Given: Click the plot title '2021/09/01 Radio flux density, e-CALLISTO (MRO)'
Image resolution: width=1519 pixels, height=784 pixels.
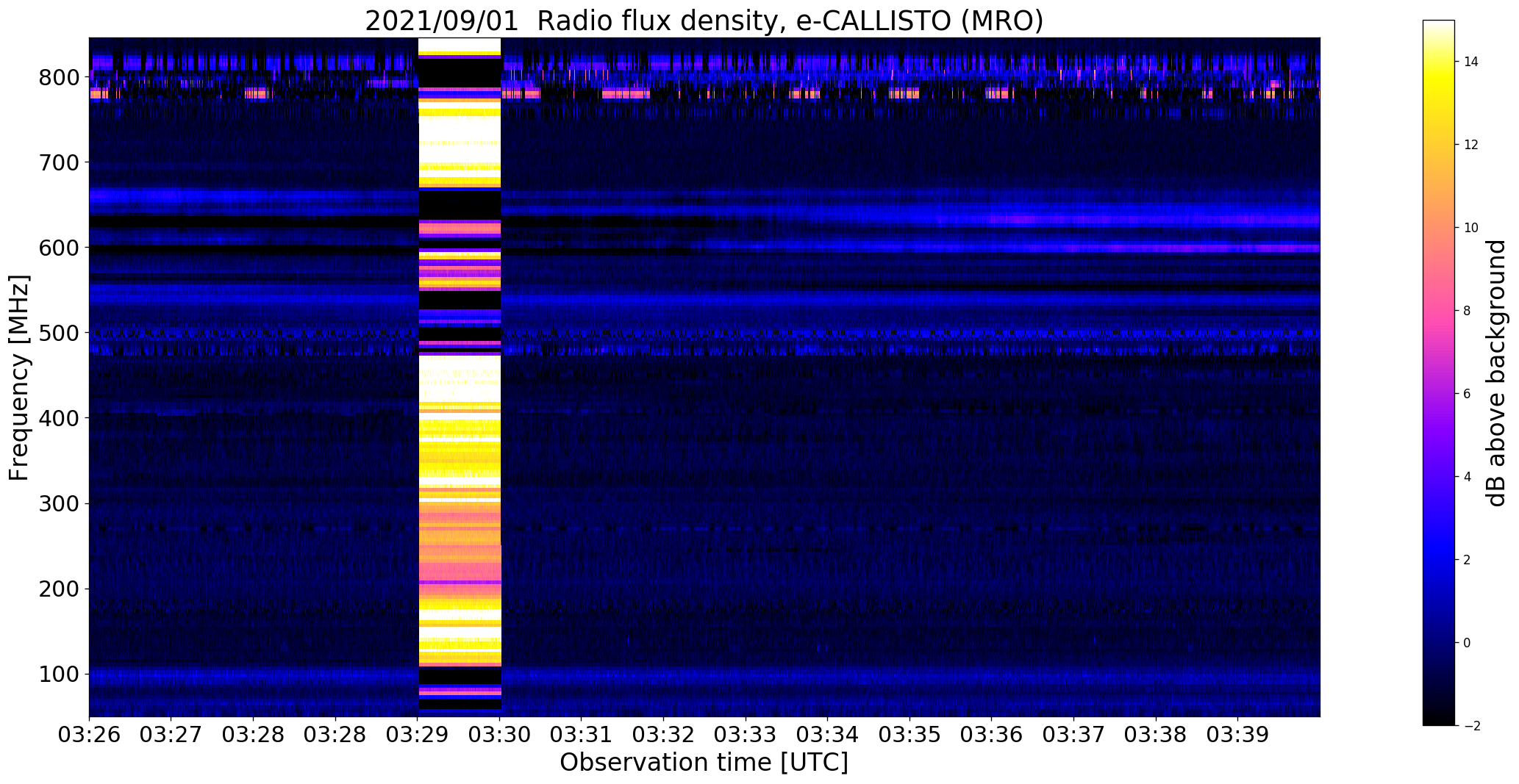Looking at the screenshot, I should (x=704, y=21).
